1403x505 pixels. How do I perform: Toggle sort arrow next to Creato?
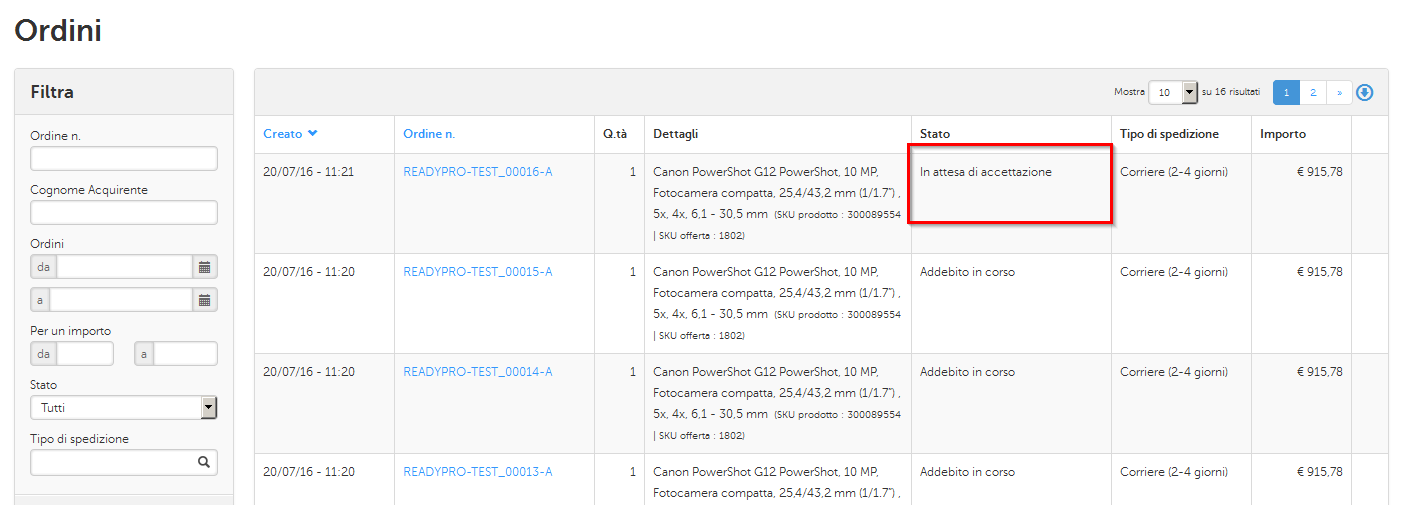pos(313,134)
